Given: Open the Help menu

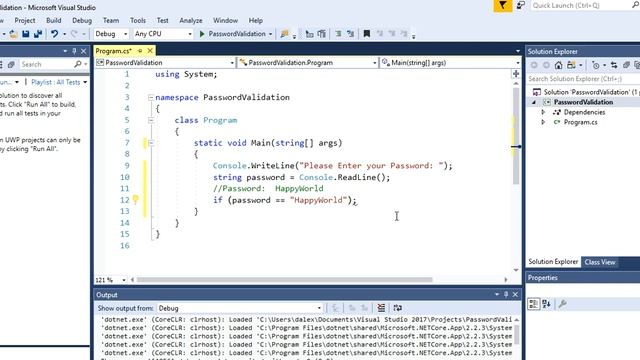Looking at the screenshot, I should 256,20.
